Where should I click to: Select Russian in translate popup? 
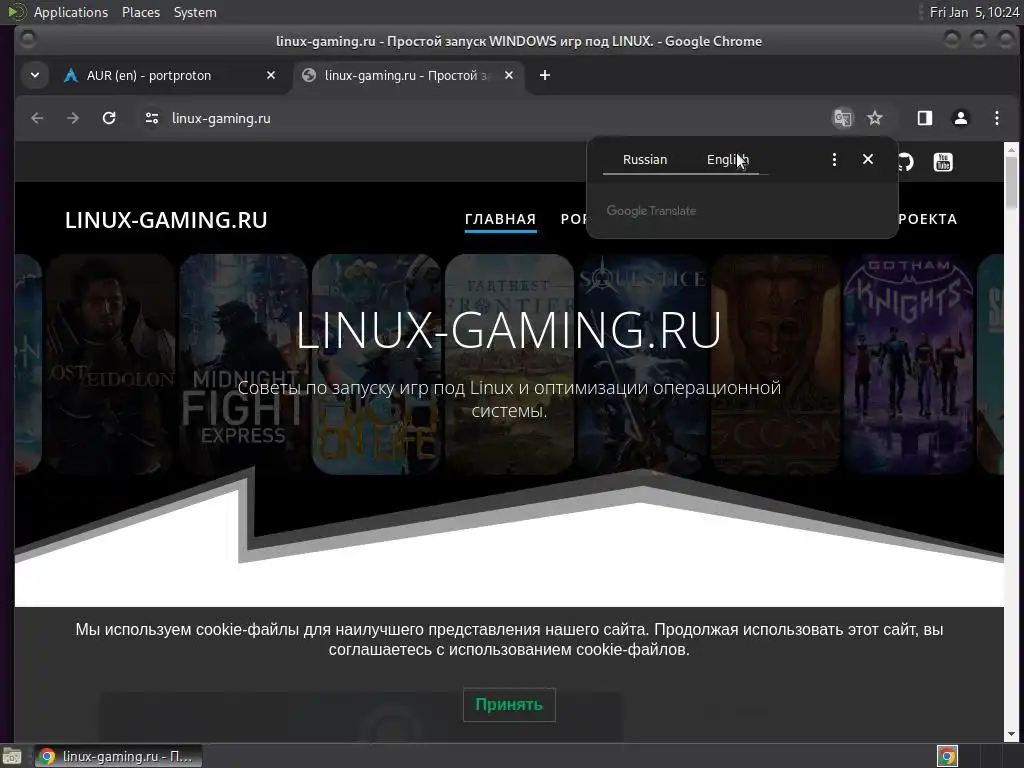[645, 159]
